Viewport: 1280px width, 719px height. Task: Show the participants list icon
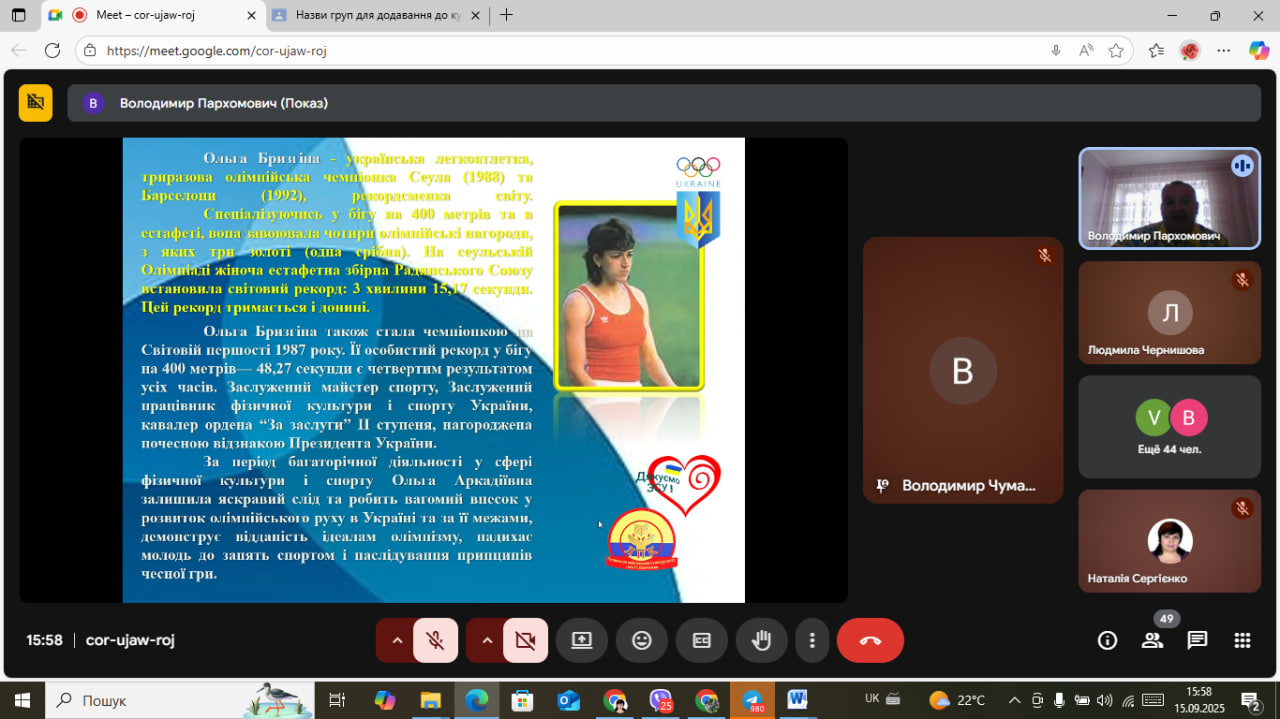[x=1152, y=641]
